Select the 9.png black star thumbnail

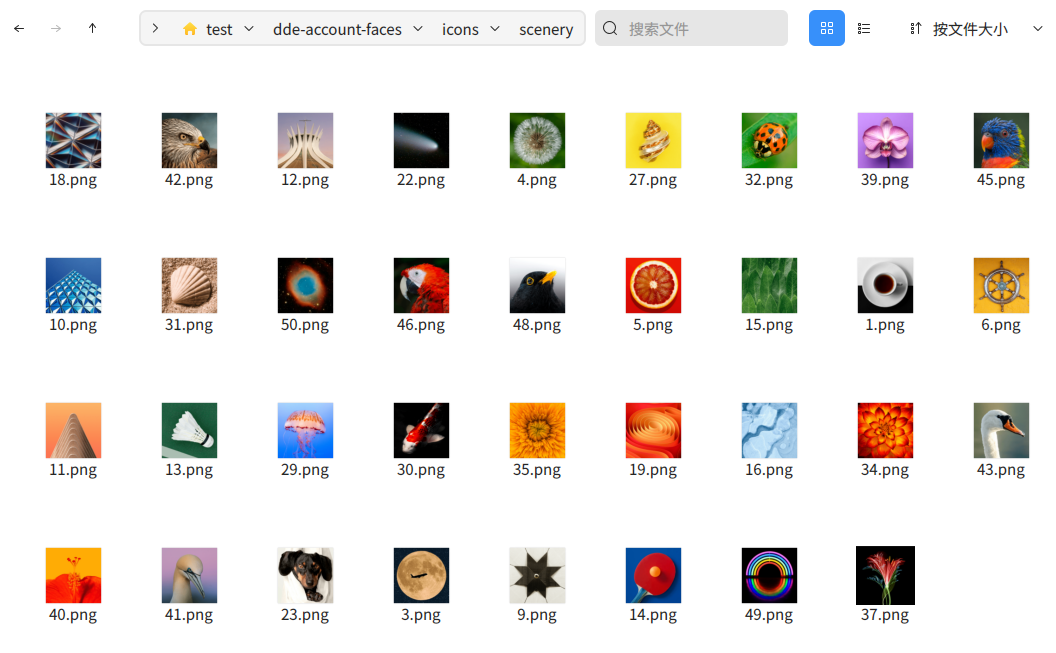pos(537,576)
